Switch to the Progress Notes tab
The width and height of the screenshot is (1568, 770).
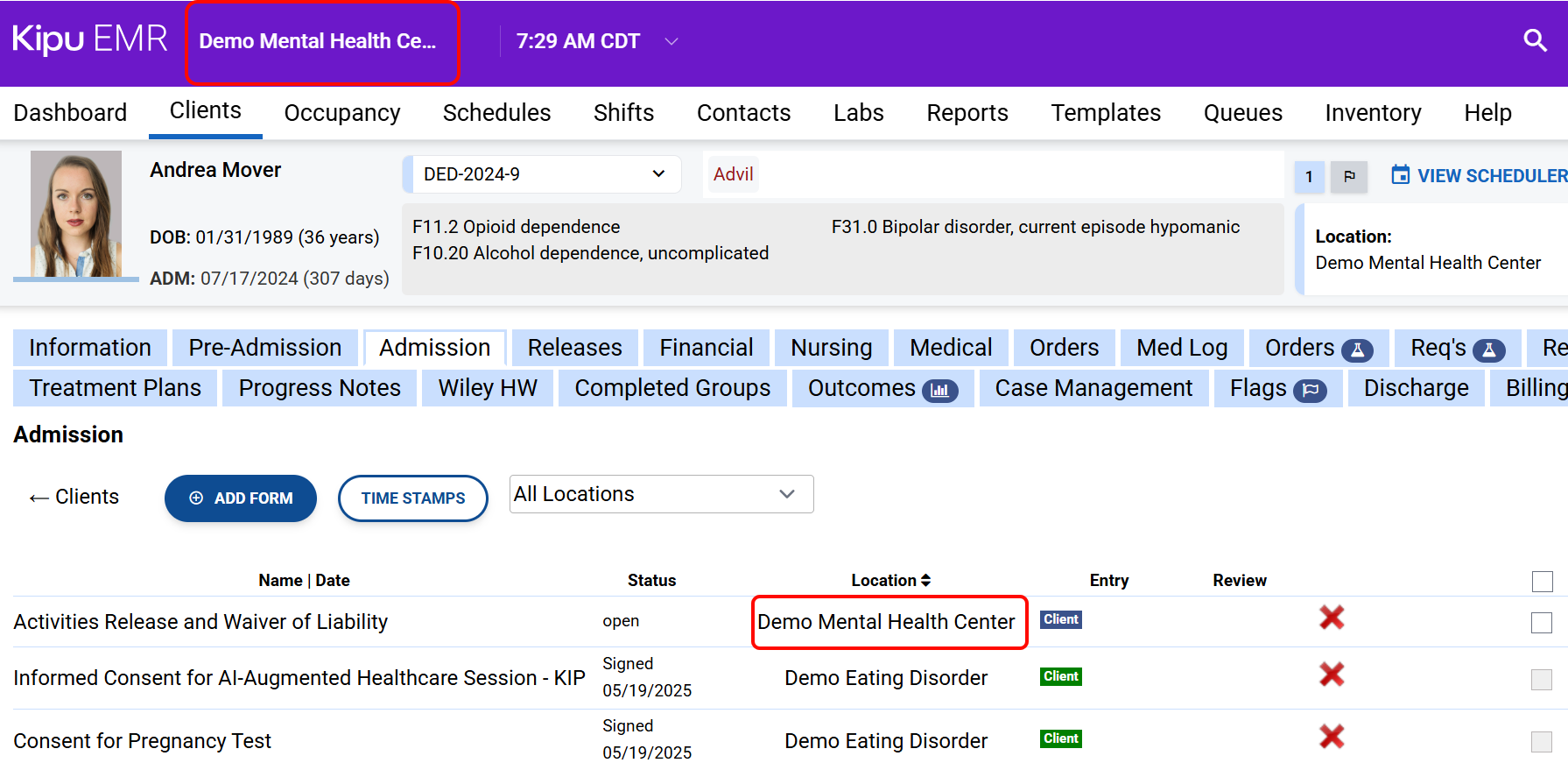coord(320,388)
